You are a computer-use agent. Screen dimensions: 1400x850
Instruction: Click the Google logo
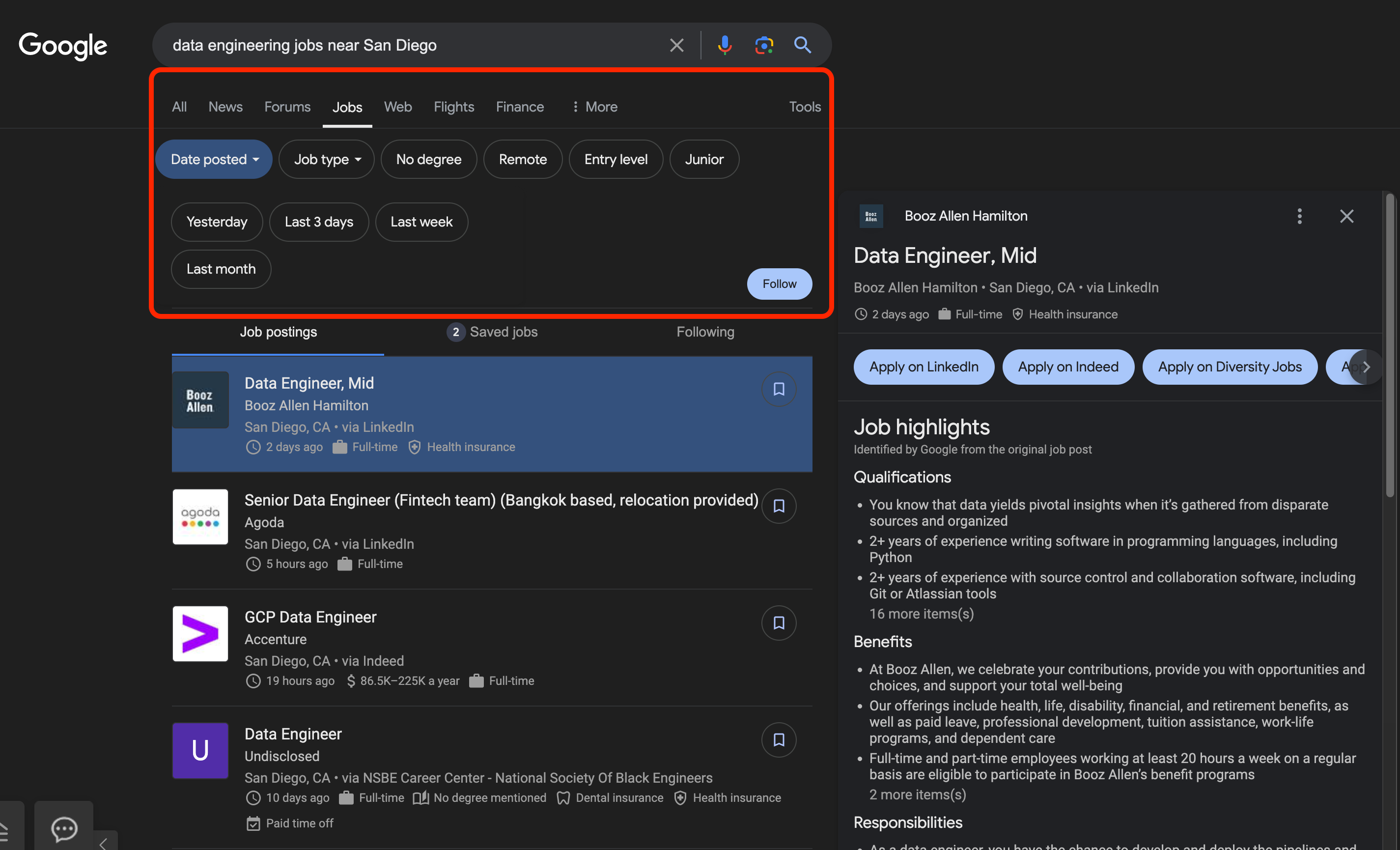62,46
